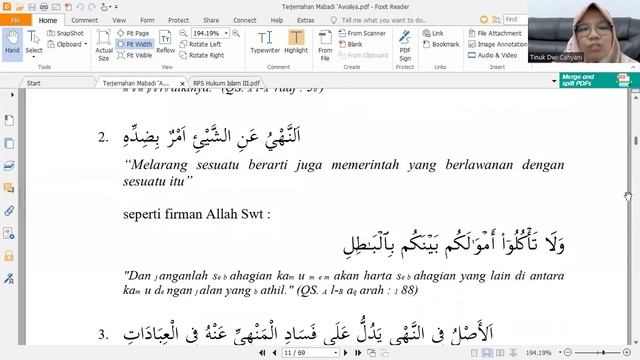Screen dimensions: 640x360
Task: Rotate the page left
Action: (x=200, y=44)
